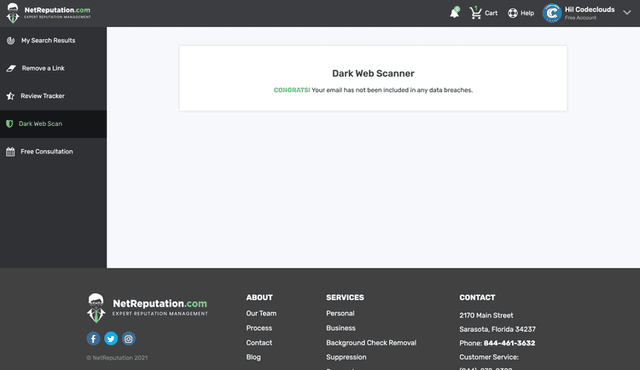Open Suppression services link
The height and width of the screenshot is (370, 640).
point(346,357)
